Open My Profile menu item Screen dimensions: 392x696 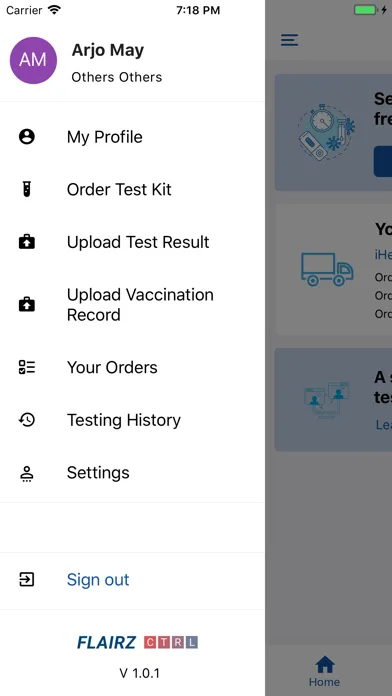click(132, 137)
